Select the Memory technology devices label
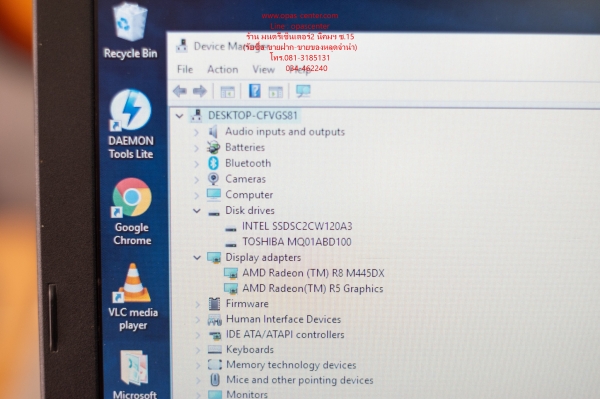 pos(291,365)
